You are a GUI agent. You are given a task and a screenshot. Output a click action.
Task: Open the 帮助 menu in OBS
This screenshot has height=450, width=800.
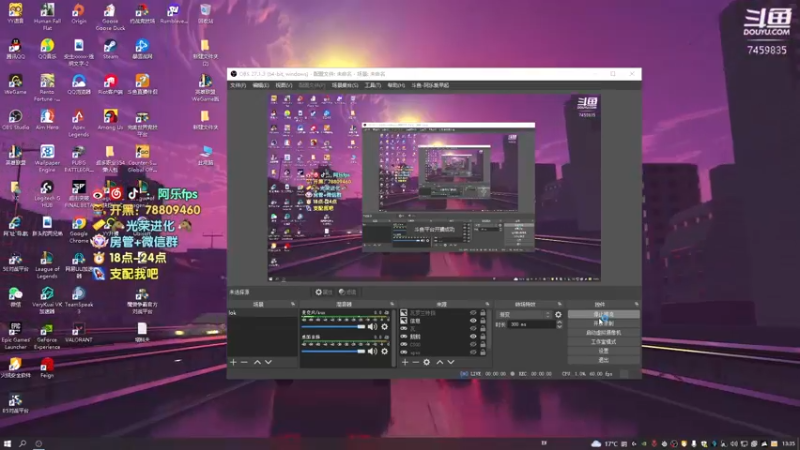coord(396,85)
